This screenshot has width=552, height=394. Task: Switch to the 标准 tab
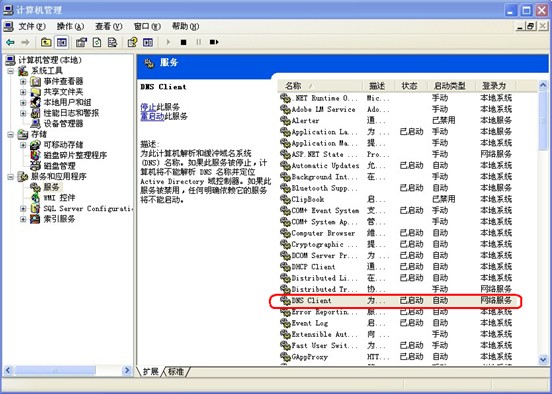176,371
